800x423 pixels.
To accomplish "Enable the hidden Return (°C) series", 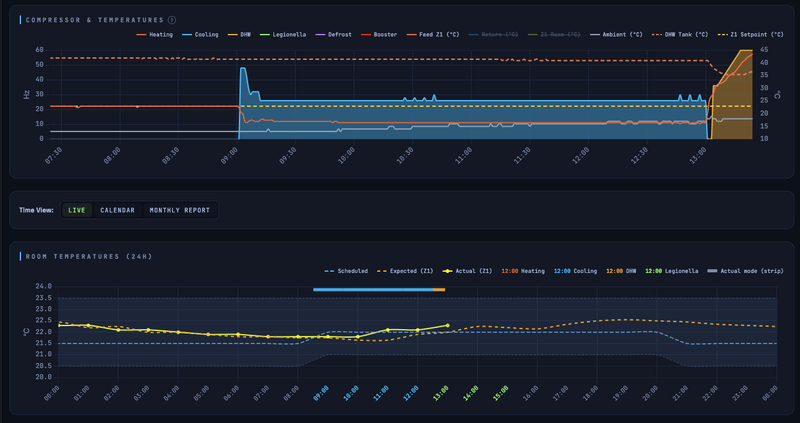I will (493, 35).
